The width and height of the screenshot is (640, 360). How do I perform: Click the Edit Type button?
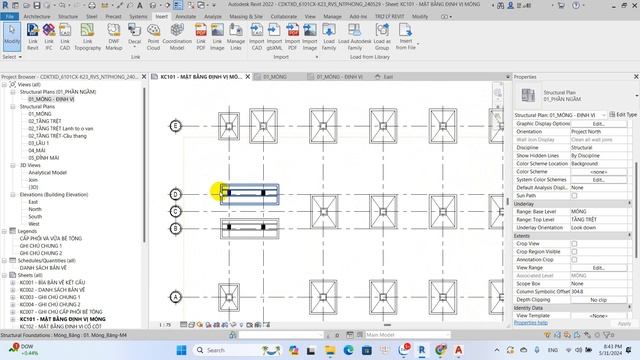[x=623, y=115]
